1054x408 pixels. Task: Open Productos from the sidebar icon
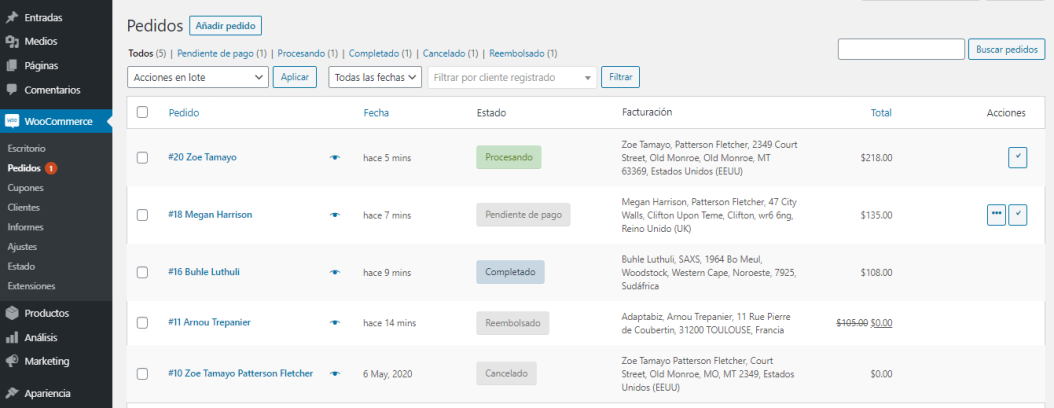[12, 313]
